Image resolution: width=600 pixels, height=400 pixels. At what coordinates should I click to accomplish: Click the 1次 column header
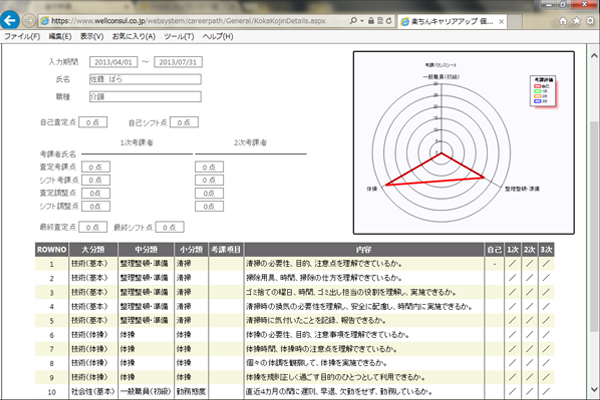point(513,250)
